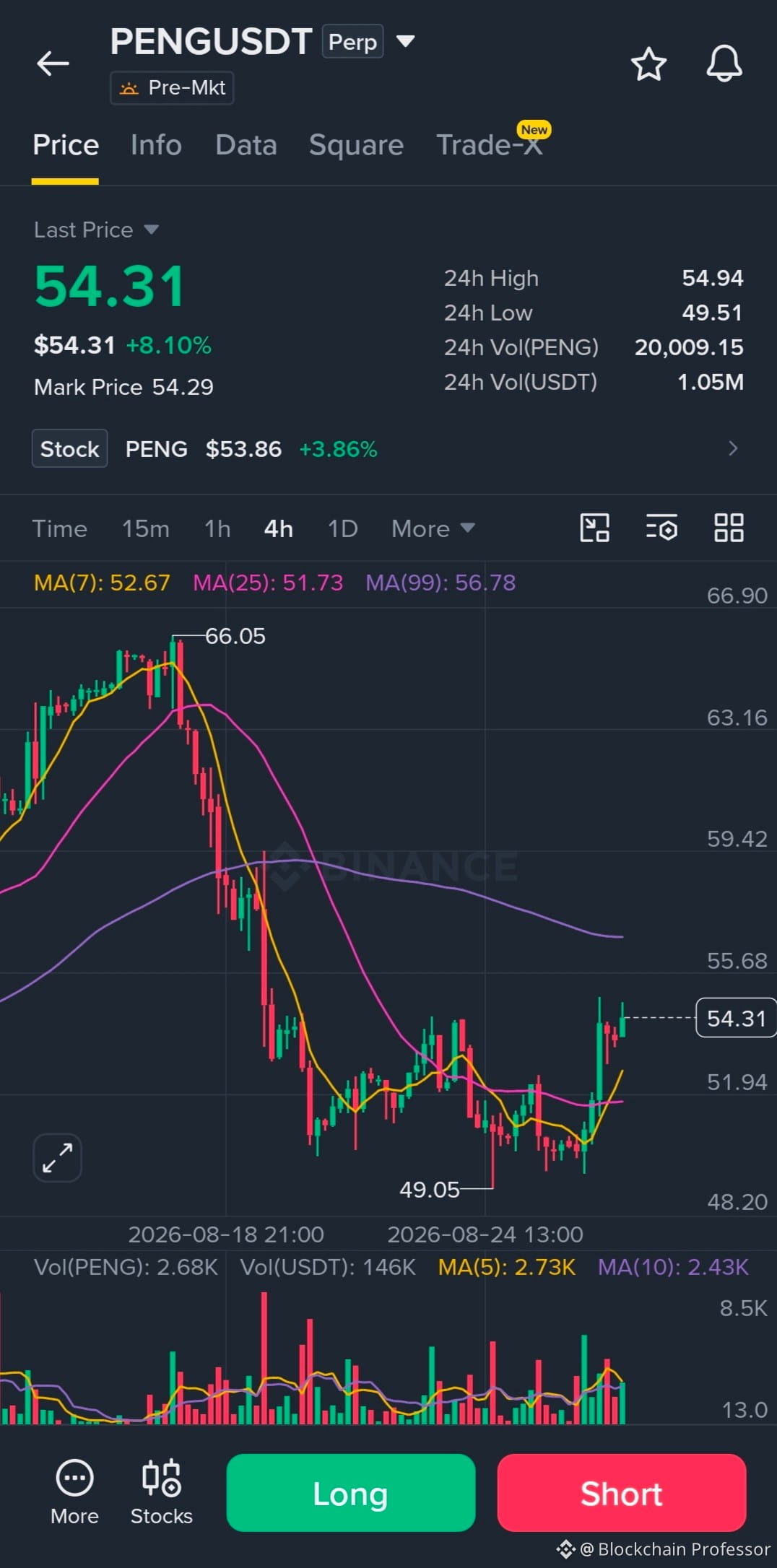Open the More menu at bottom

74,1492
